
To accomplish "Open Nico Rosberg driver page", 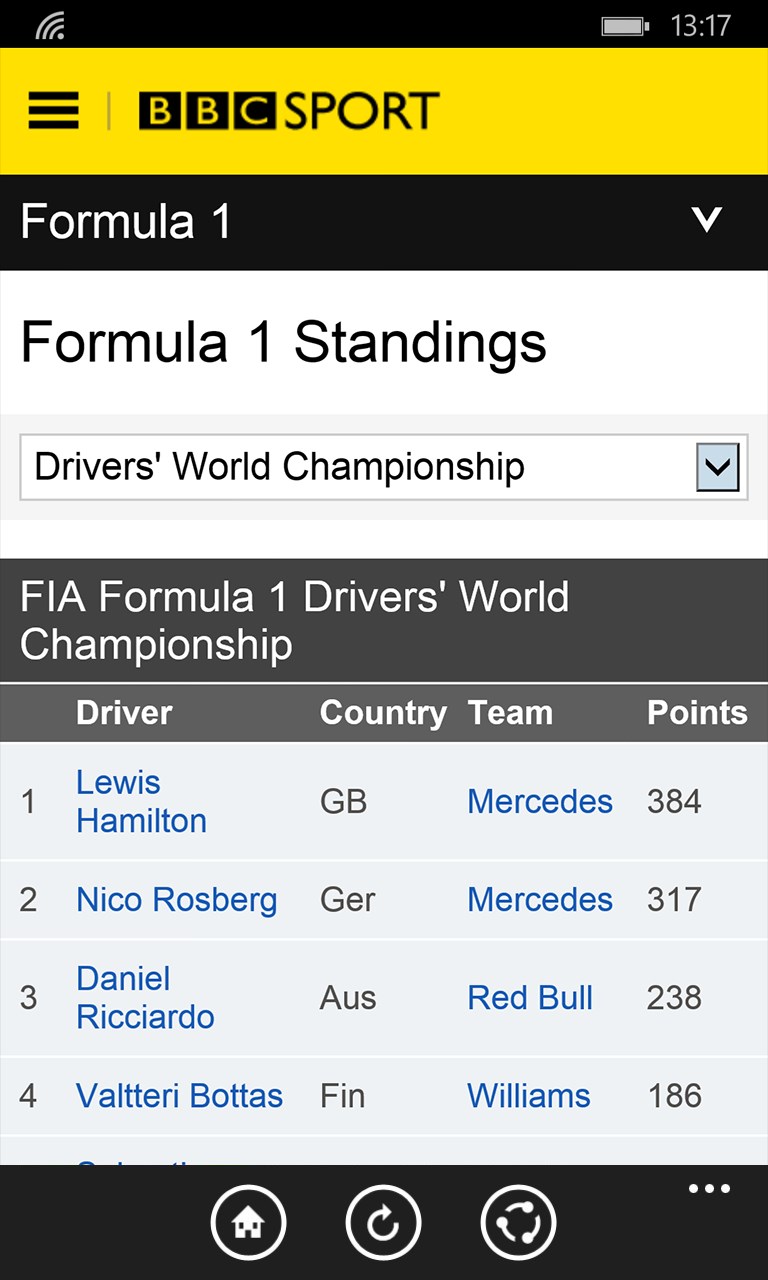I will tap(176, 899).
